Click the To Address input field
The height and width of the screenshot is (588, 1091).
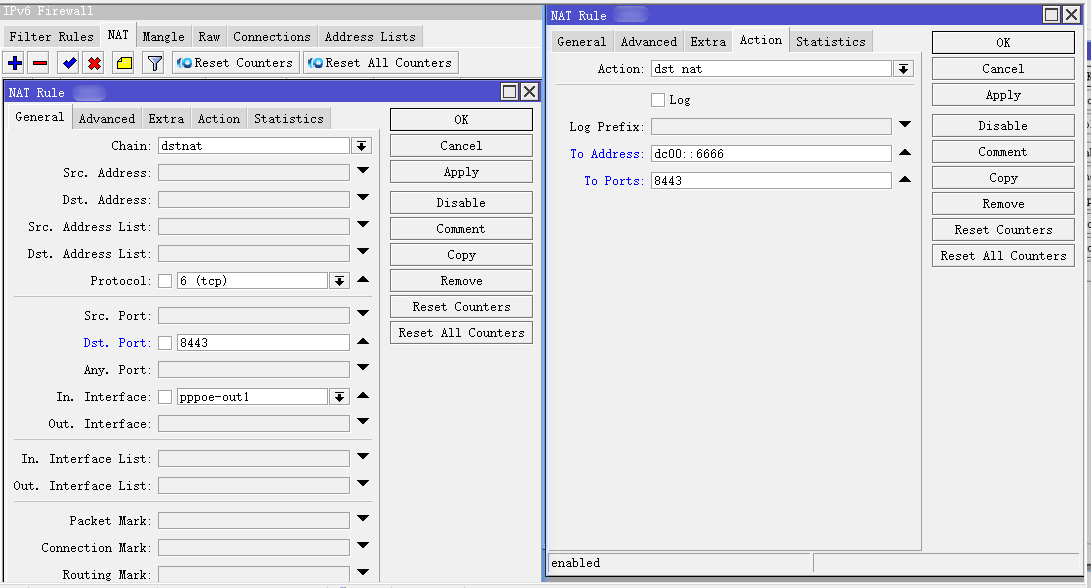point(770,154)
